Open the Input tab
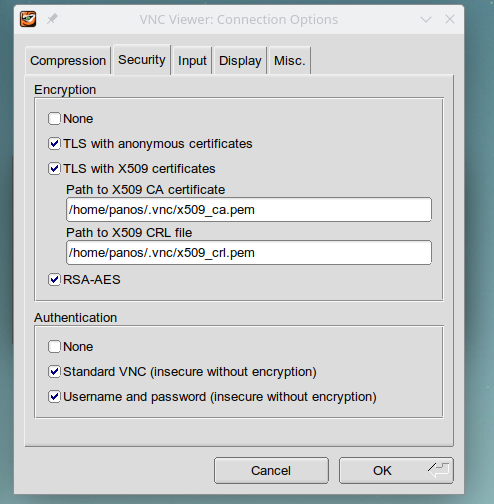Screen dimensions: 494x504 point(192,61)
